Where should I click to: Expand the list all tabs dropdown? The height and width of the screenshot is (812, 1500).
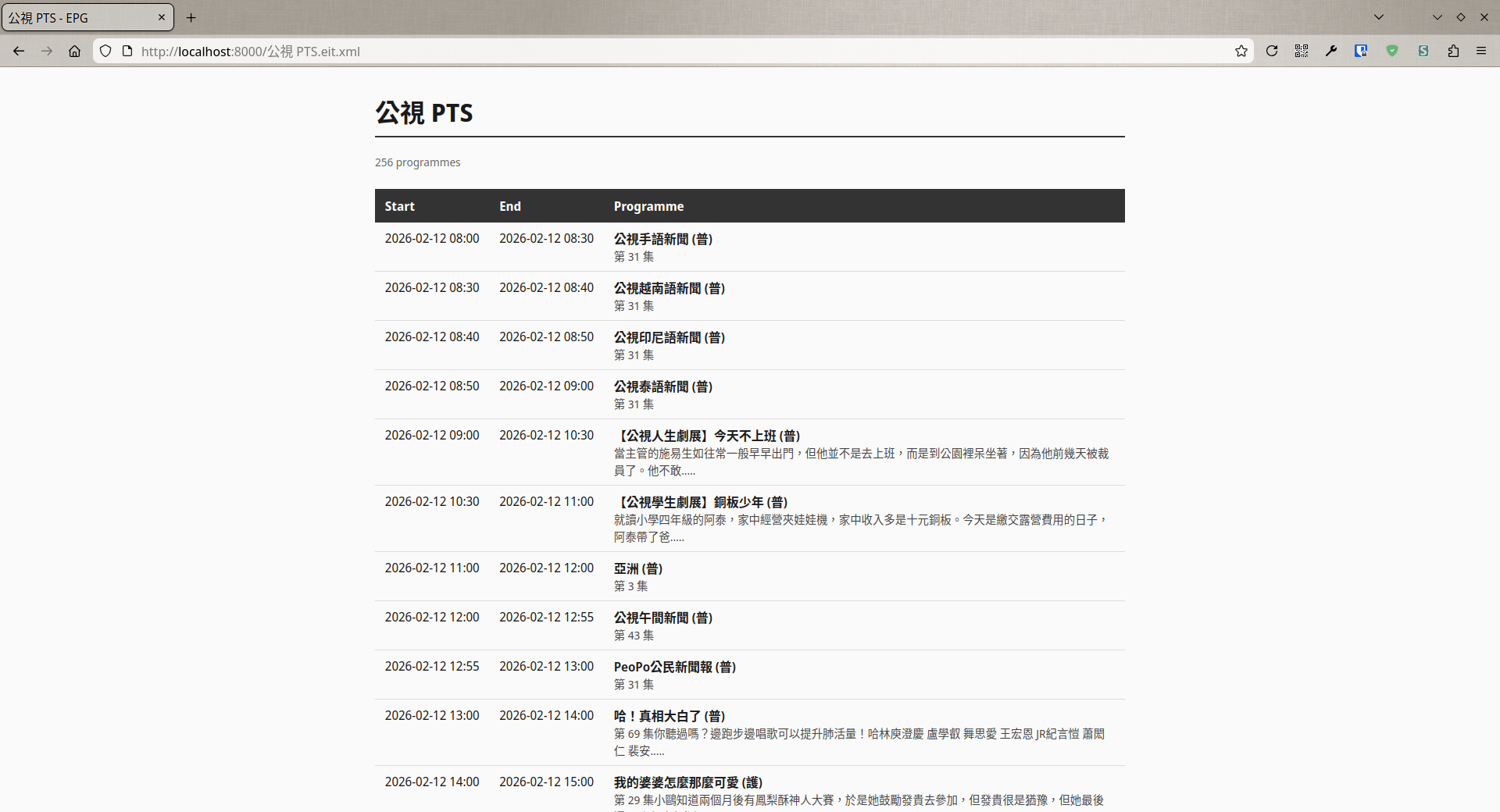[x=1379, y=17]
